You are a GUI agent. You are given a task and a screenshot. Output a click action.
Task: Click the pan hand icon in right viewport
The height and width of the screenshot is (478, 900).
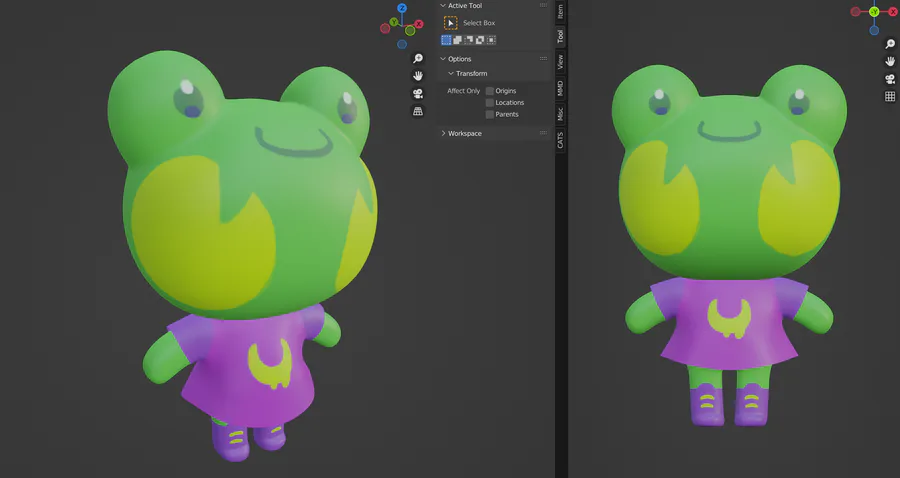point(890,61)
